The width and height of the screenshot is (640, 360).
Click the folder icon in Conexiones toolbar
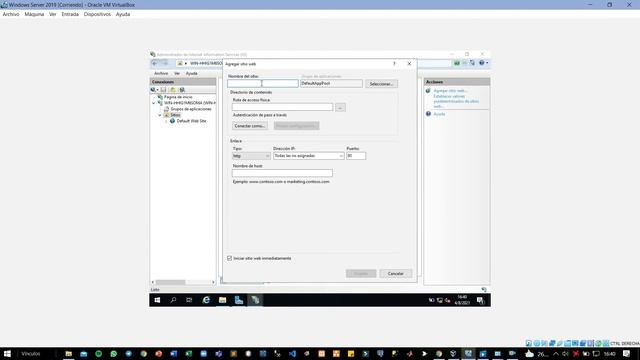[x=173, y=90]
